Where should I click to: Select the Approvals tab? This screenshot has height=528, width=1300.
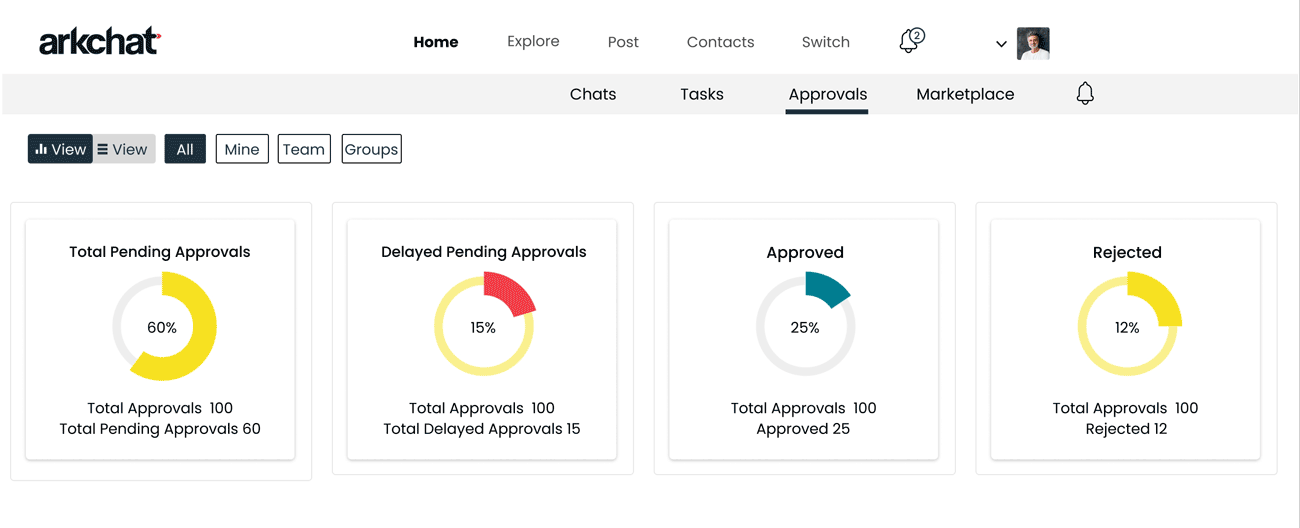827,94
